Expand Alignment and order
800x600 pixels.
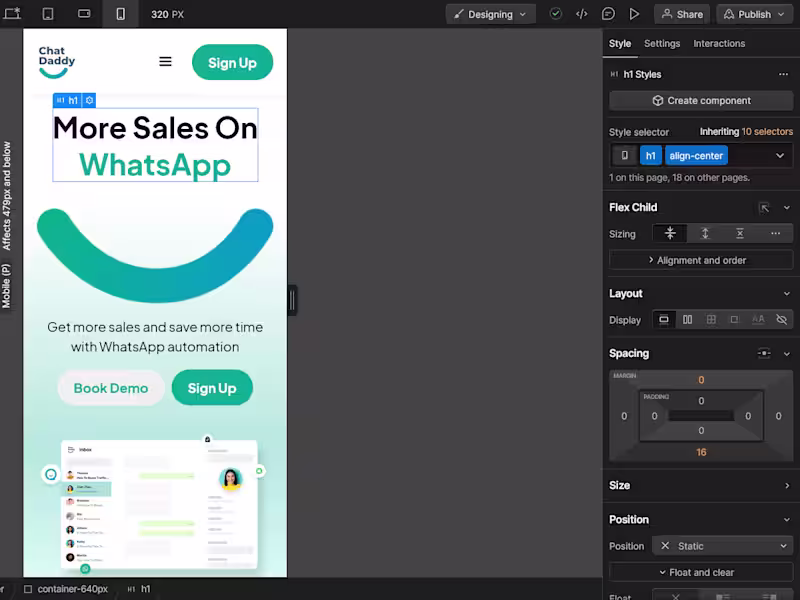701,260
